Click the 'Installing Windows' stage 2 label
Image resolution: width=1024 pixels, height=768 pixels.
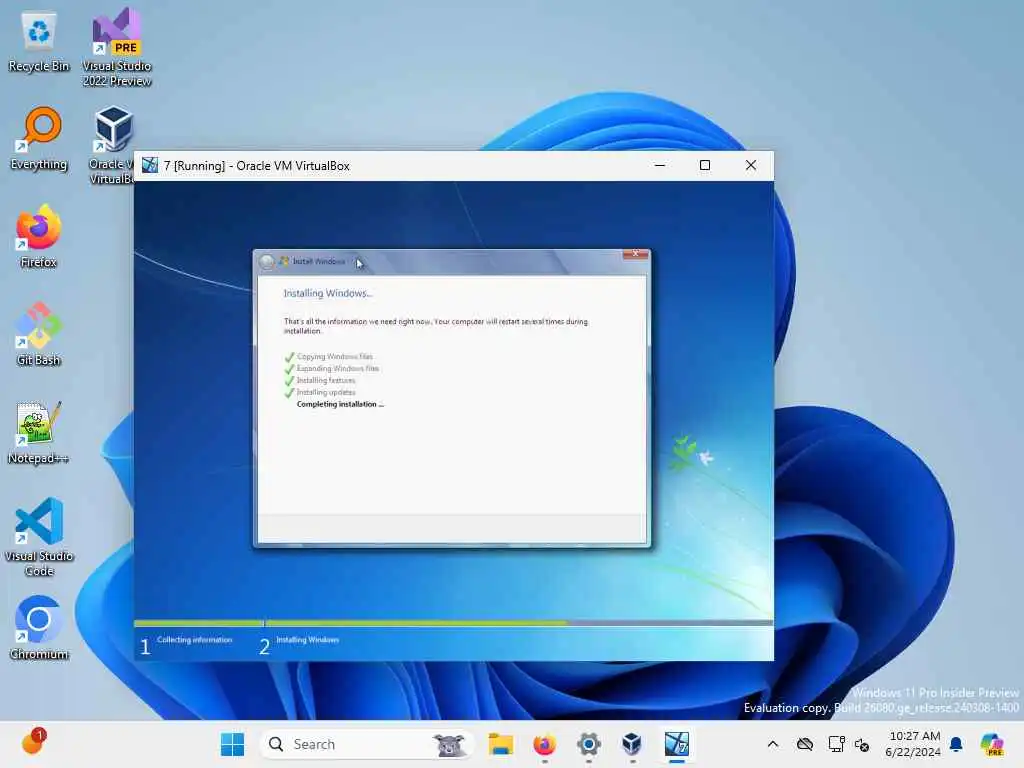pos(308,640)
